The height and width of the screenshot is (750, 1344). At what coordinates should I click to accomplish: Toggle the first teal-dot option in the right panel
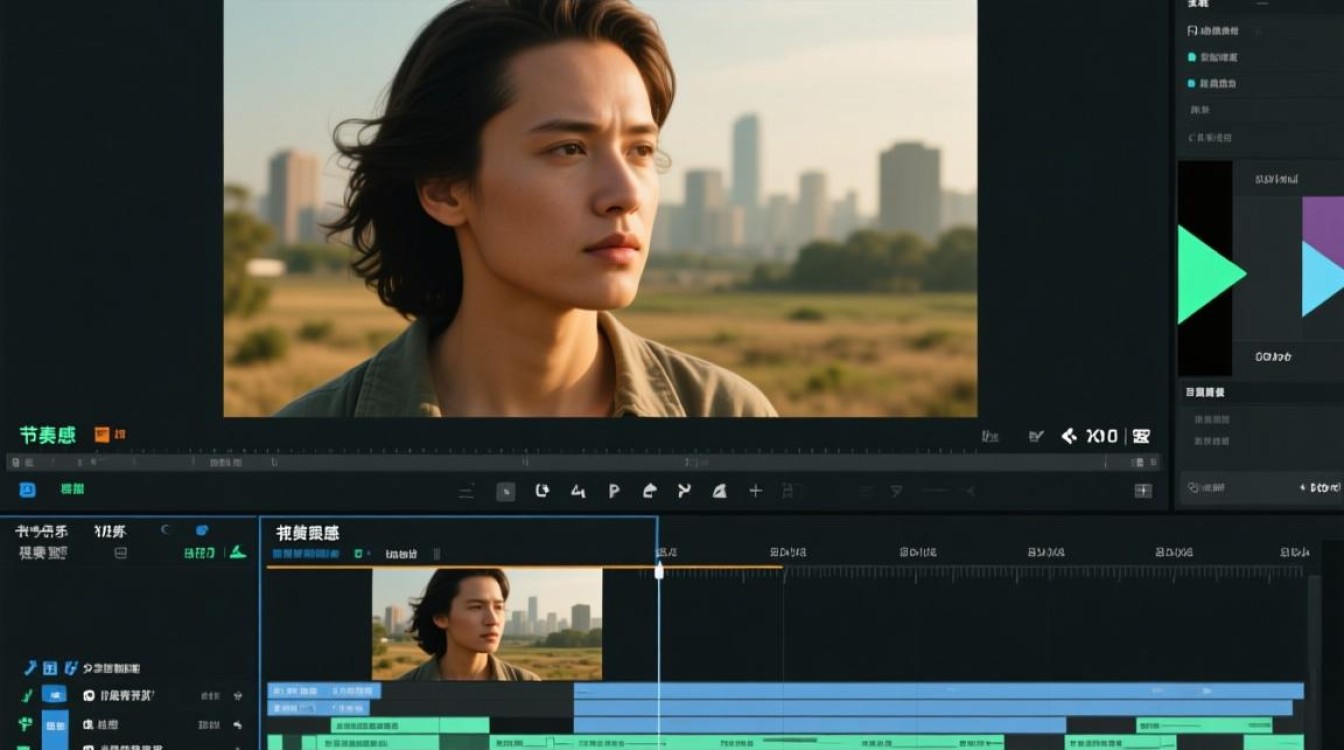(1191, 58)
